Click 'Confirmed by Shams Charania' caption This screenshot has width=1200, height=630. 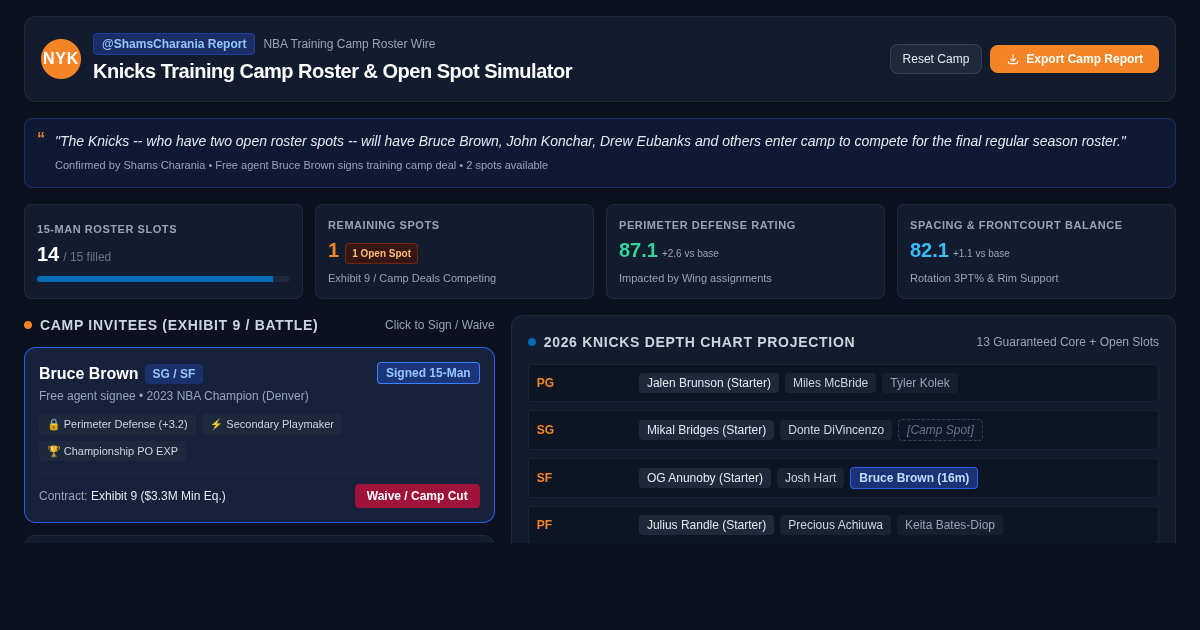pos(130,165)
